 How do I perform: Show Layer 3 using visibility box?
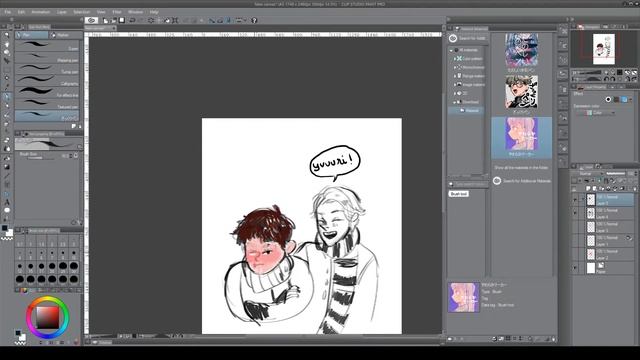coord(575,227)
